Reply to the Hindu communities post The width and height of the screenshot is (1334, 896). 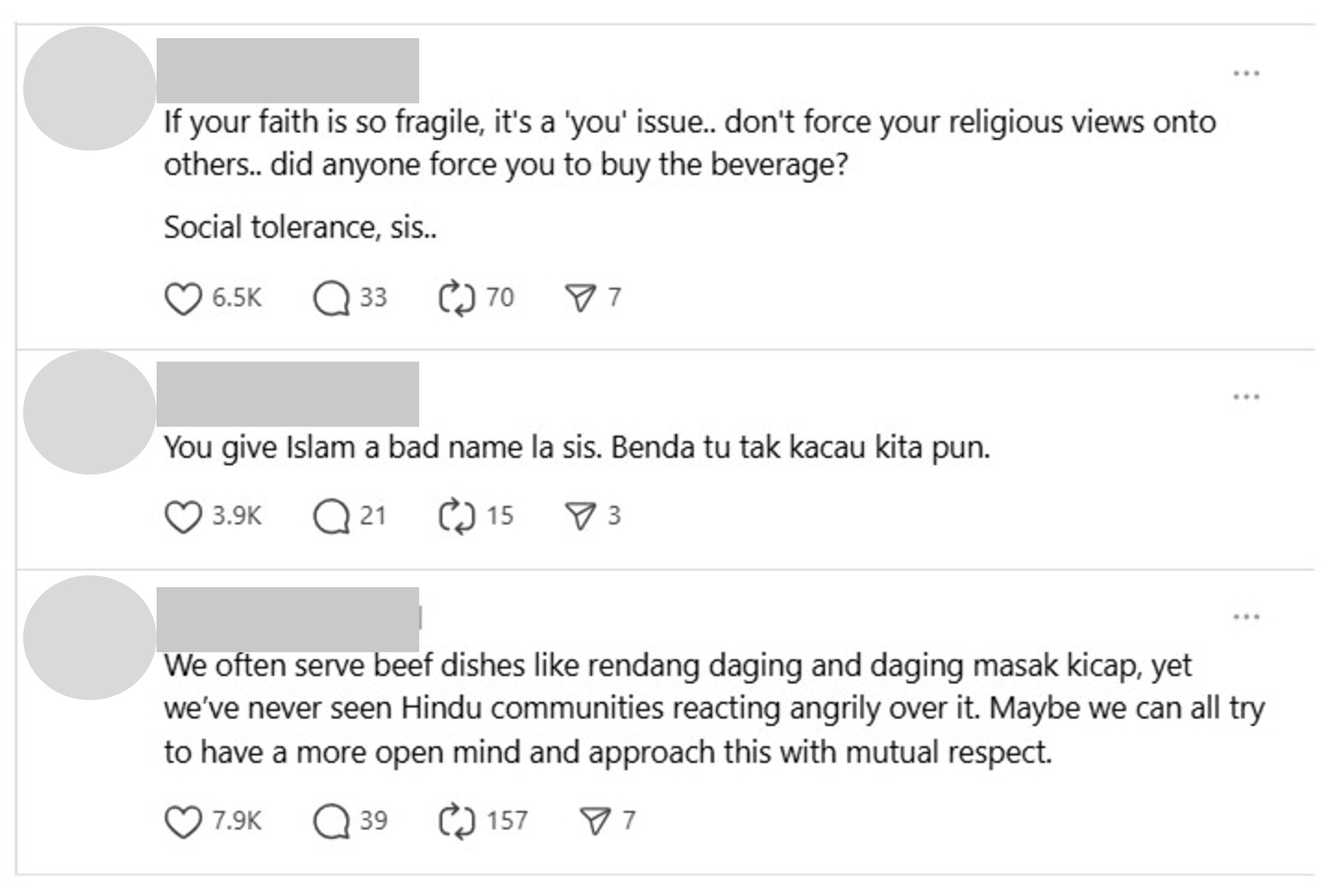pos(331,822)
